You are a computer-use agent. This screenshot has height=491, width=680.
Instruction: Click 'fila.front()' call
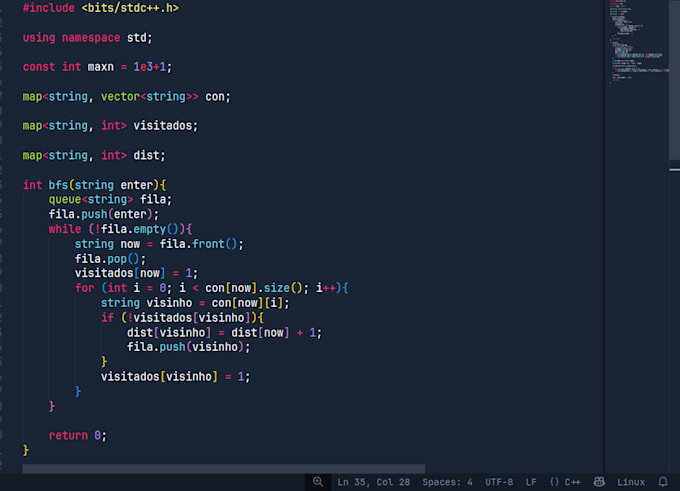[198, 244]
